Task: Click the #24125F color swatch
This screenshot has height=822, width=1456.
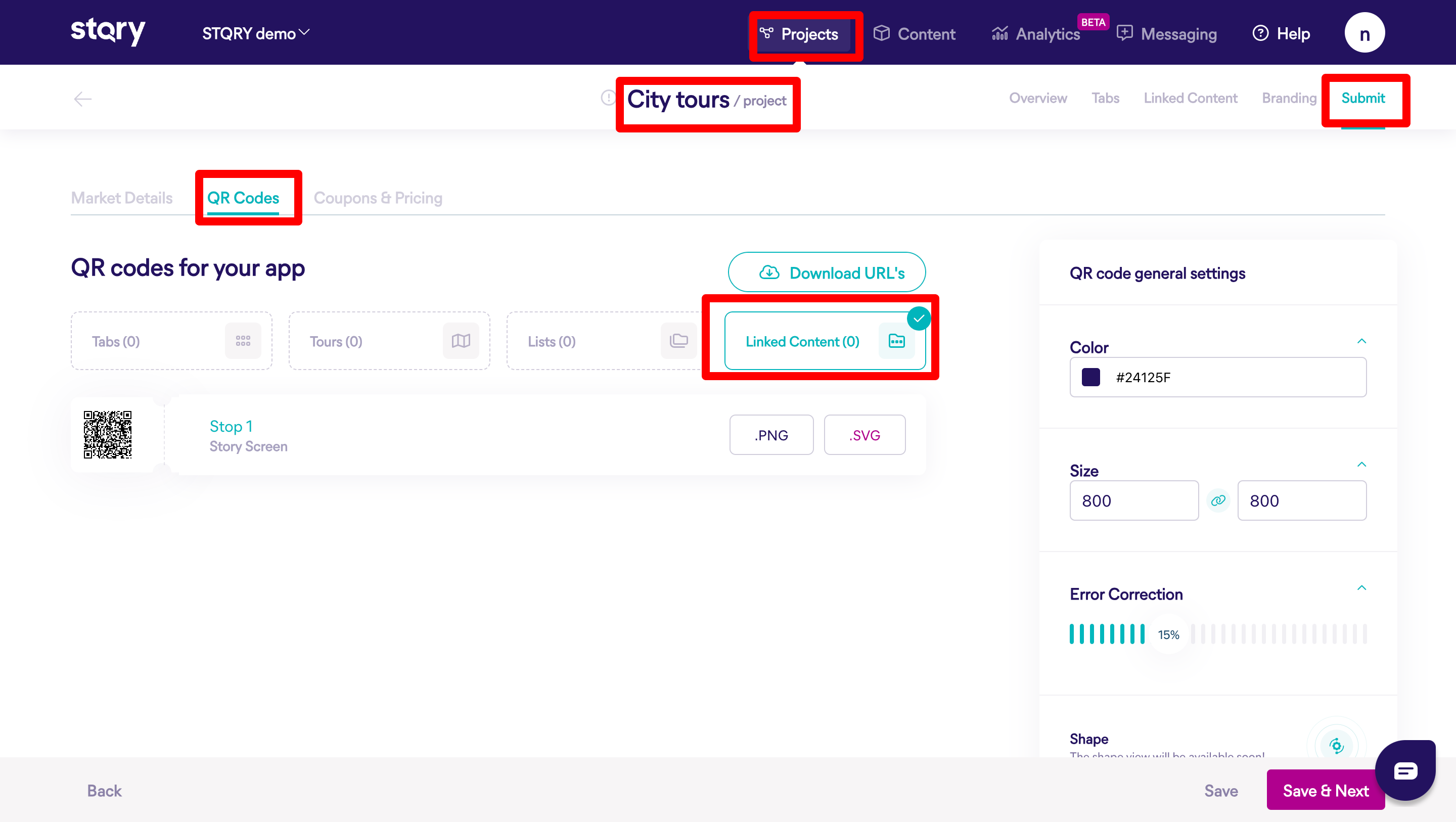Action: tap(1090, 377)
